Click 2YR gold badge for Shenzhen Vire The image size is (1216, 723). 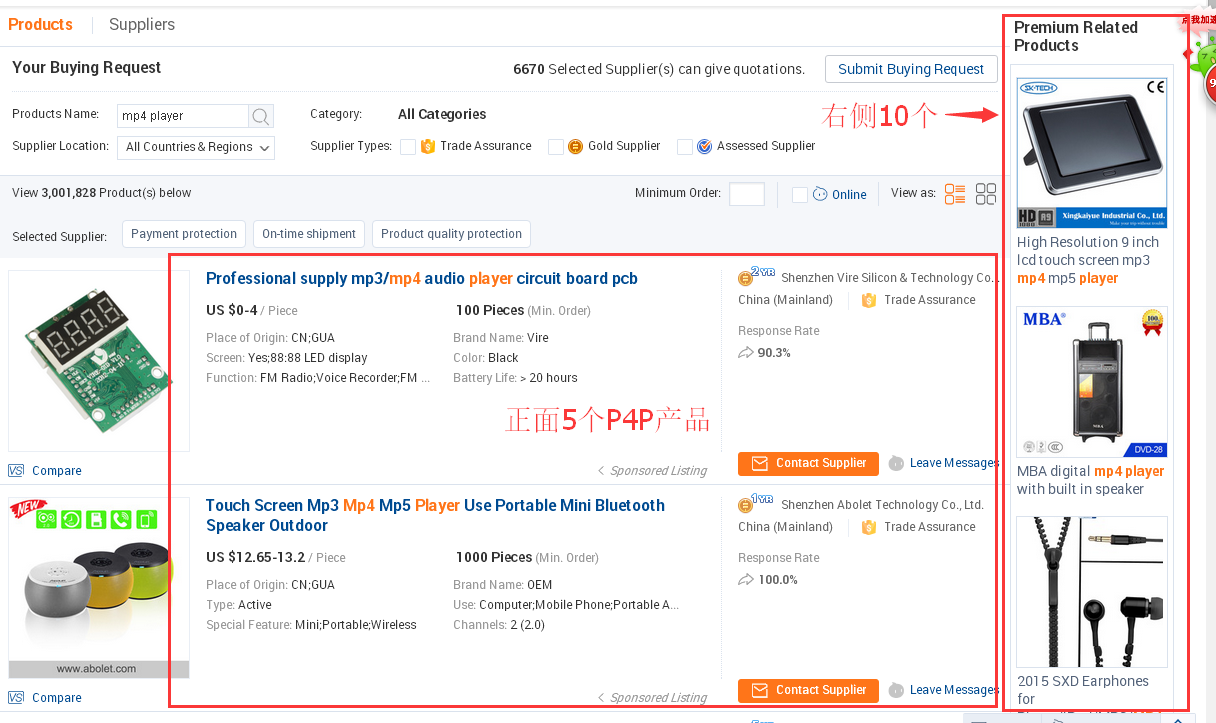tap(756, 276)
